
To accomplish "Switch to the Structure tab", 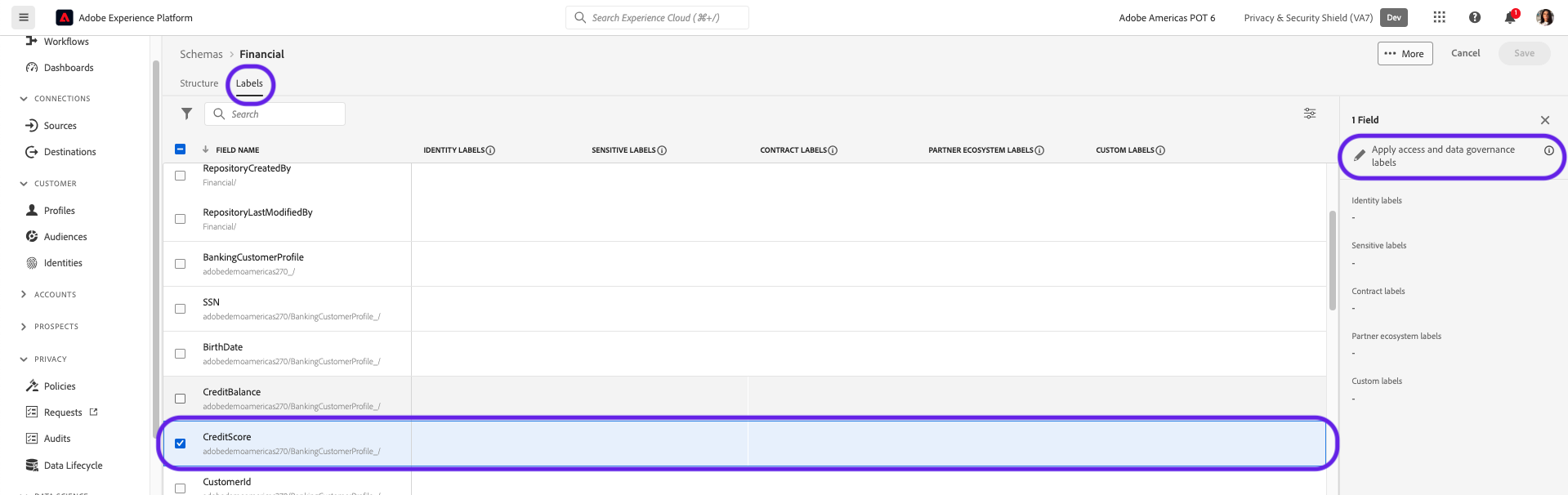I will [199, 83].
